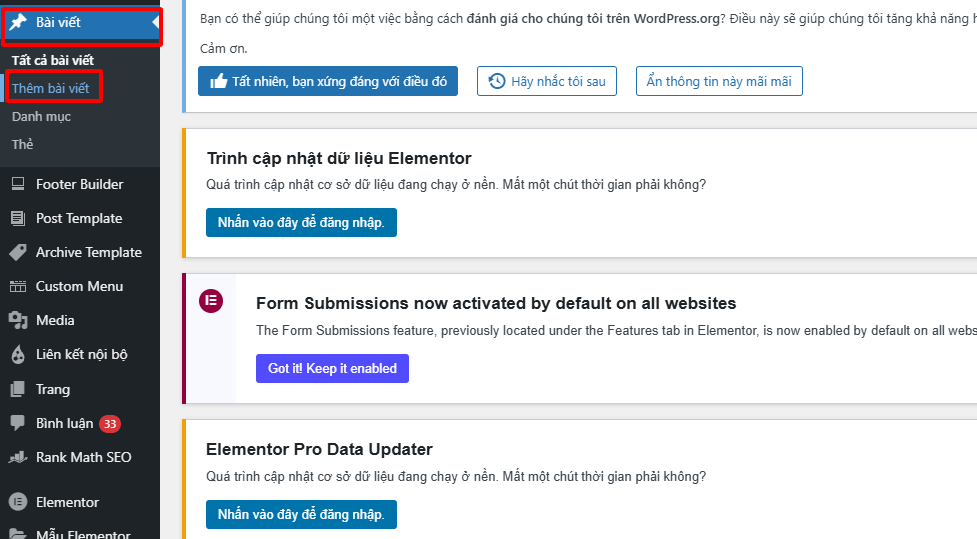Click the Liên kết nội bộ icon
This screenshot has width=977, height=539.
click(x=18, y=355)
